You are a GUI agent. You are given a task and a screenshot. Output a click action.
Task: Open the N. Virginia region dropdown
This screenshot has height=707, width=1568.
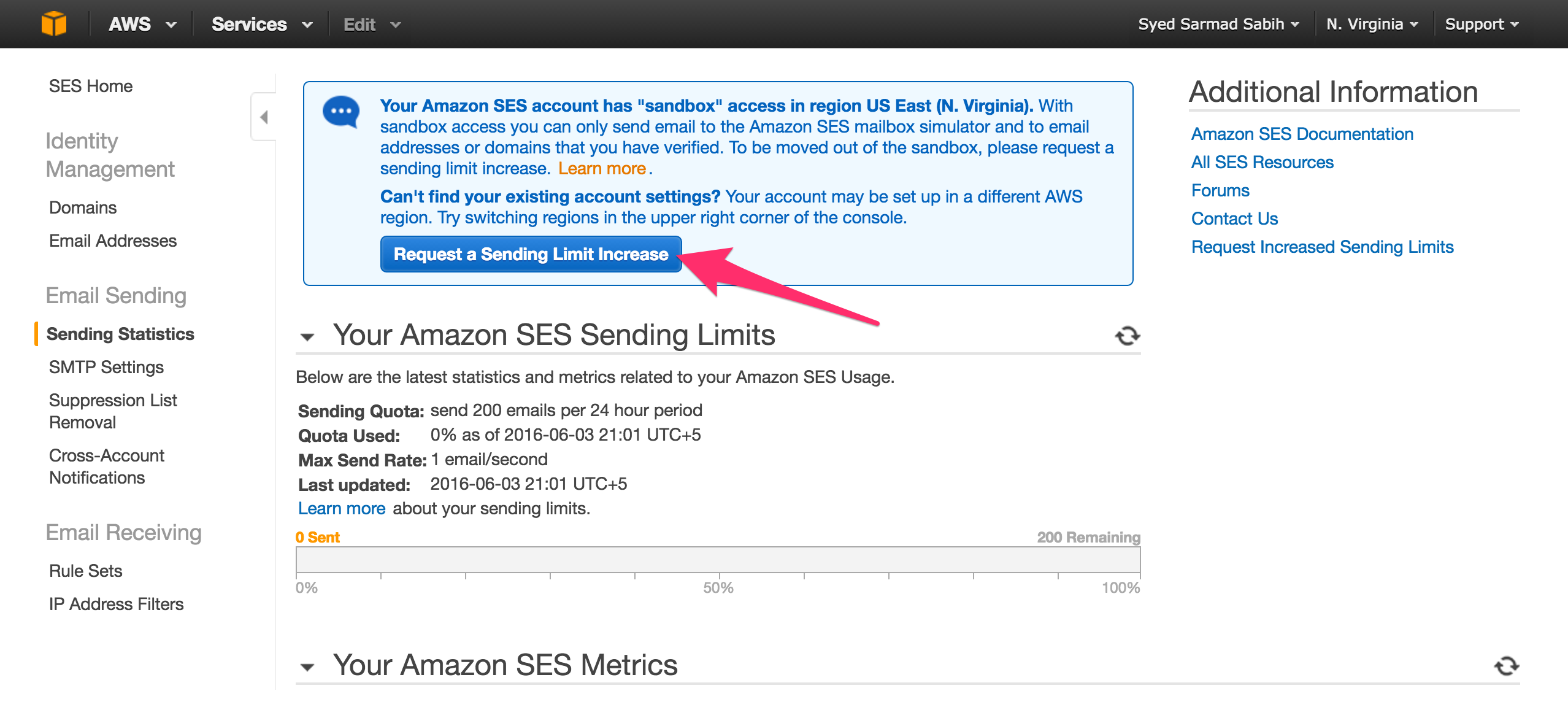(1372, 25)
